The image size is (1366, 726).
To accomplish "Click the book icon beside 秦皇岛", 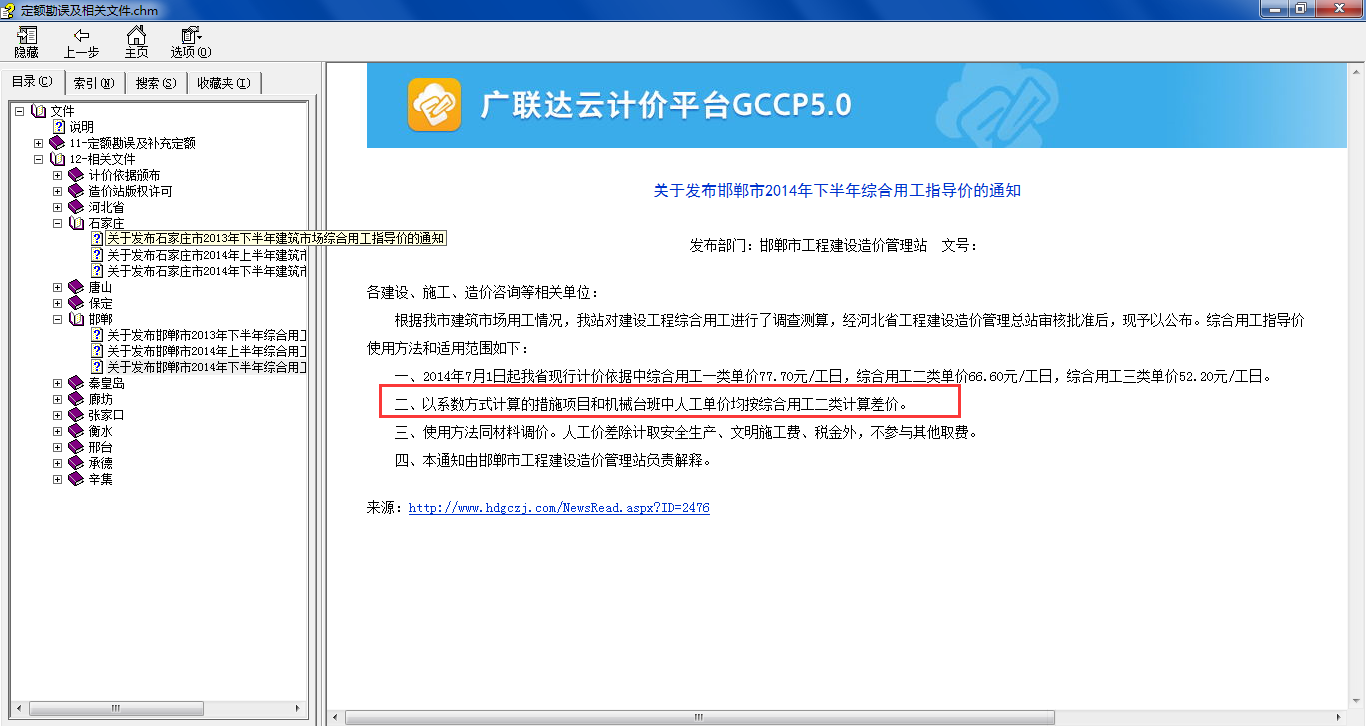I will [x=76, y=383].
